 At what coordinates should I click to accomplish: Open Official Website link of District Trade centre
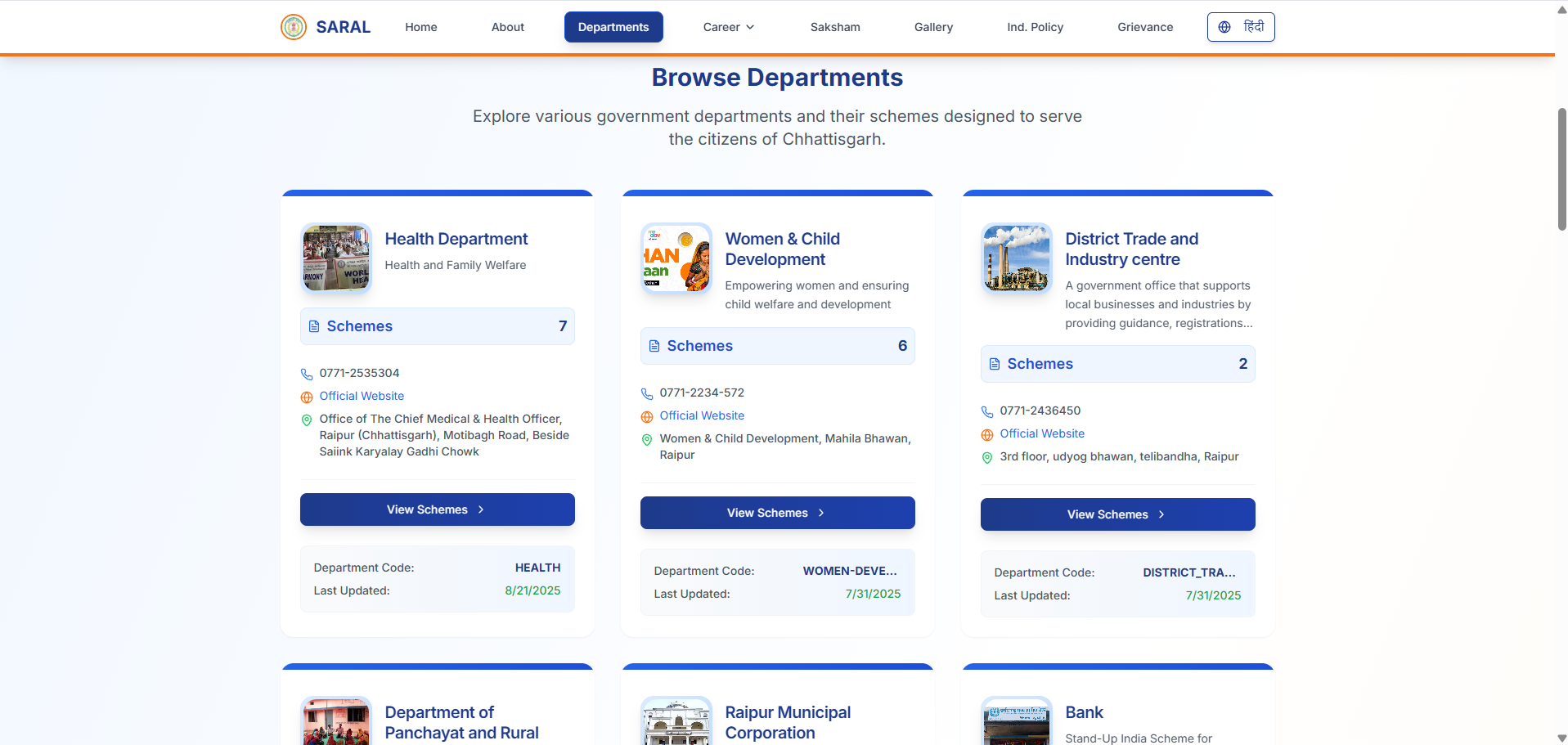pos(1042,433)
